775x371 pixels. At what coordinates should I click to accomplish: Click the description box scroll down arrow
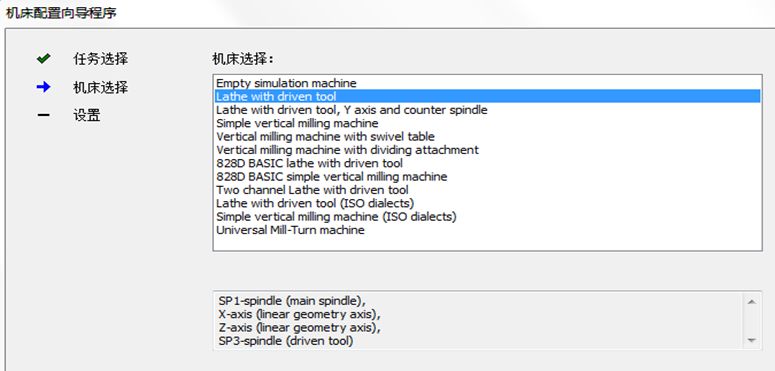click(x=751, y=340)
